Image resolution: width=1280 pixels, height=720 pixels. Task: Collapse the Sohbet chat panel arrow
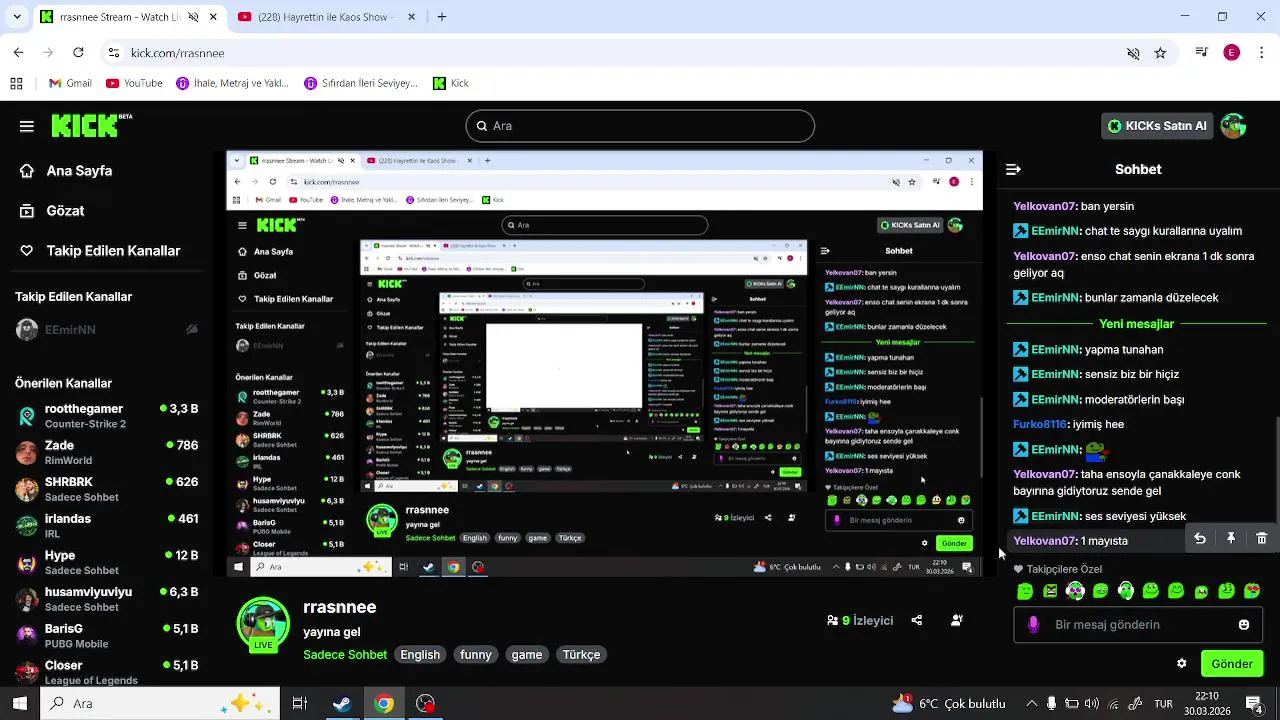(x=1013, y=170)
